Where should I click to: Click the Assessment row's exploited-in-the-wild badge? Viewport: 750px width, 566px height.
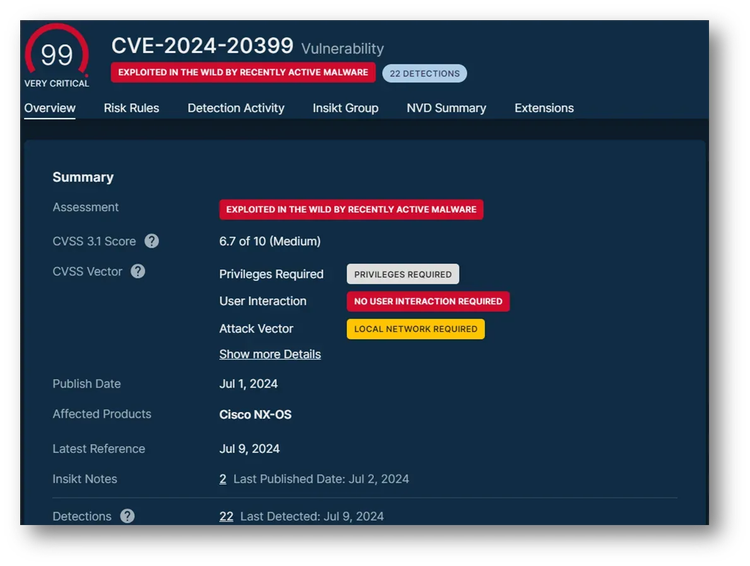tap(351, 210)
